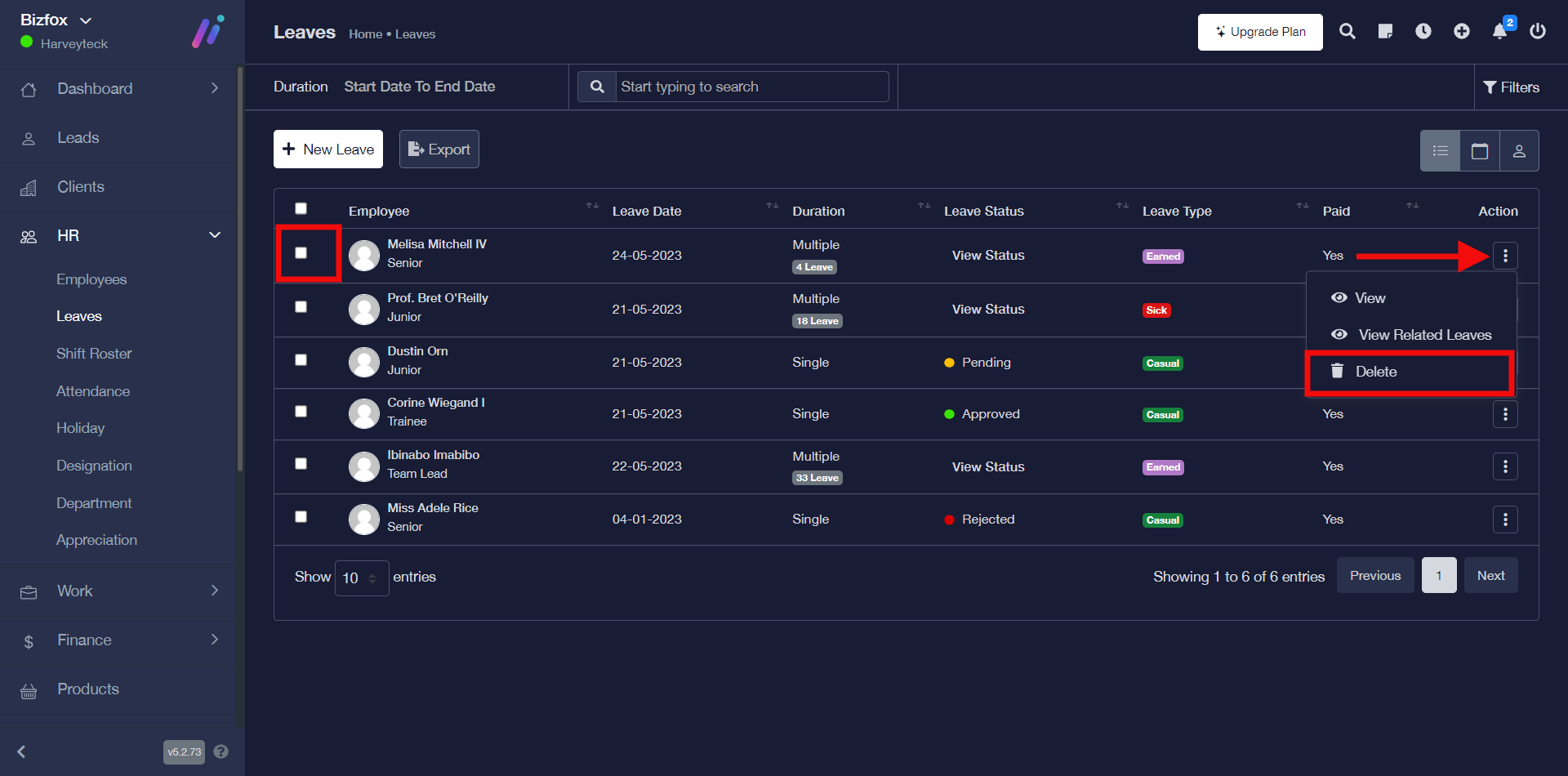
Task: Choose Delete from the action menu
Action: click(x=1376, y=372)
